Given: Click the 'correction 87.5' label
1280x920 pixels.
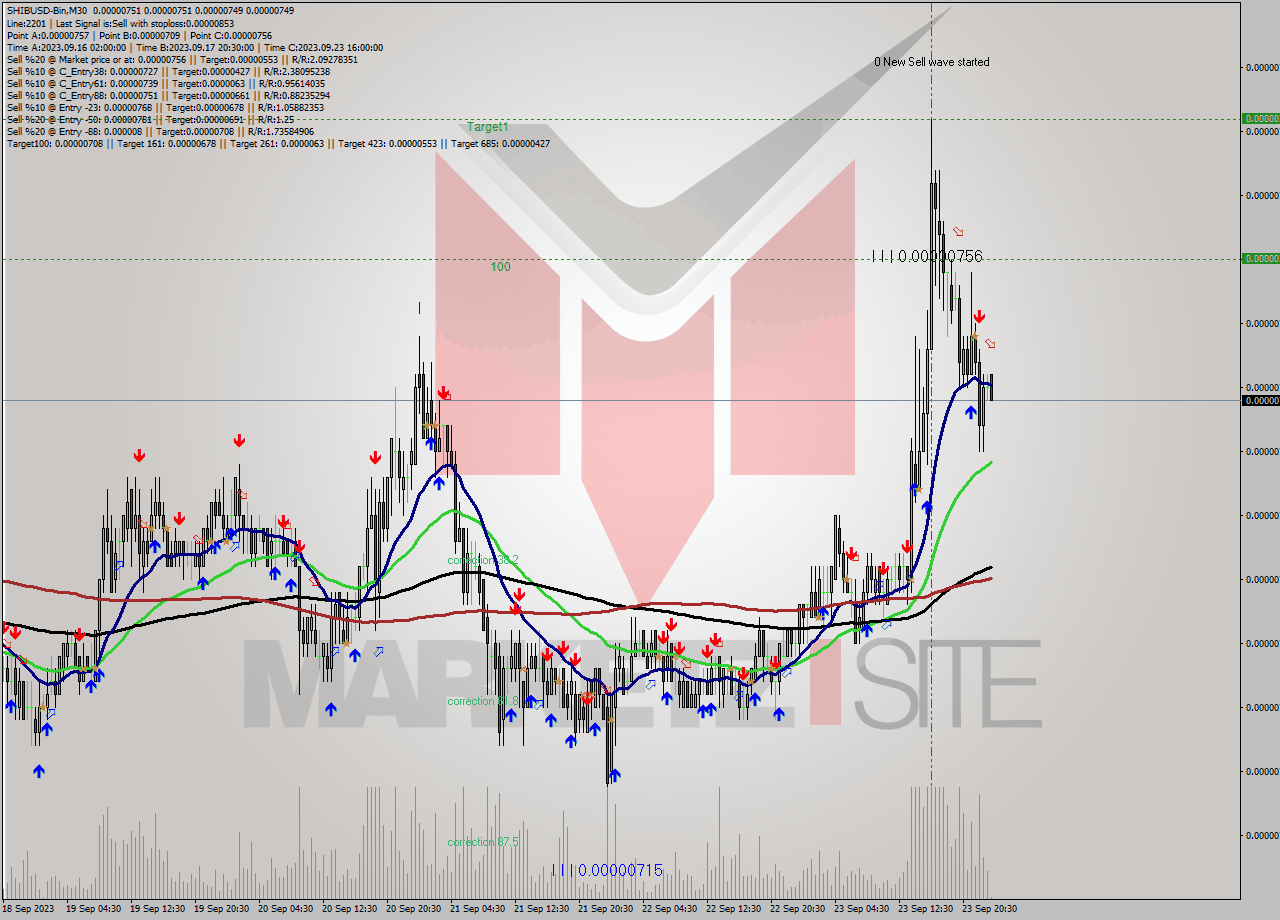Looking at the screenshot, I should [x=483, y=842].
